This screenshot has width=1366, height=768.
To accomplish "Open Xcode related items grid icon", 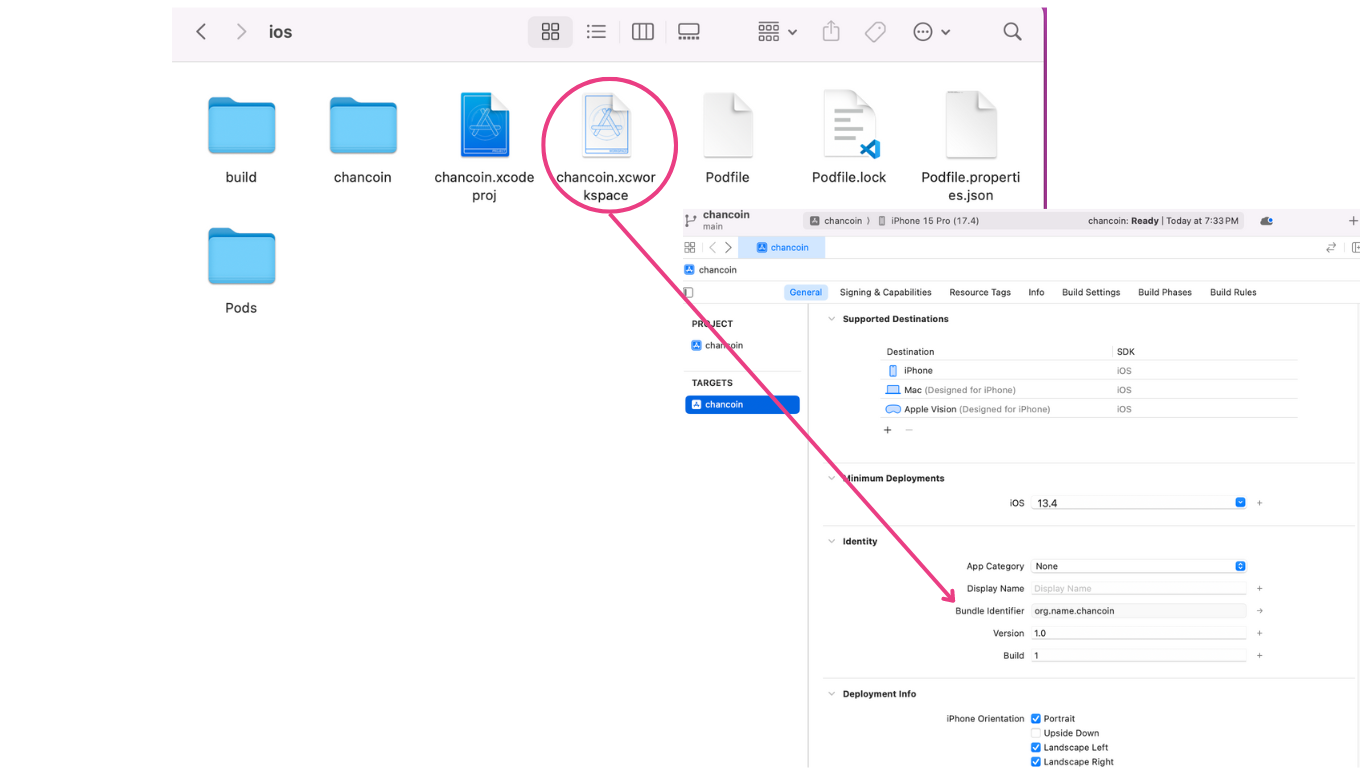I will point(689,247).
